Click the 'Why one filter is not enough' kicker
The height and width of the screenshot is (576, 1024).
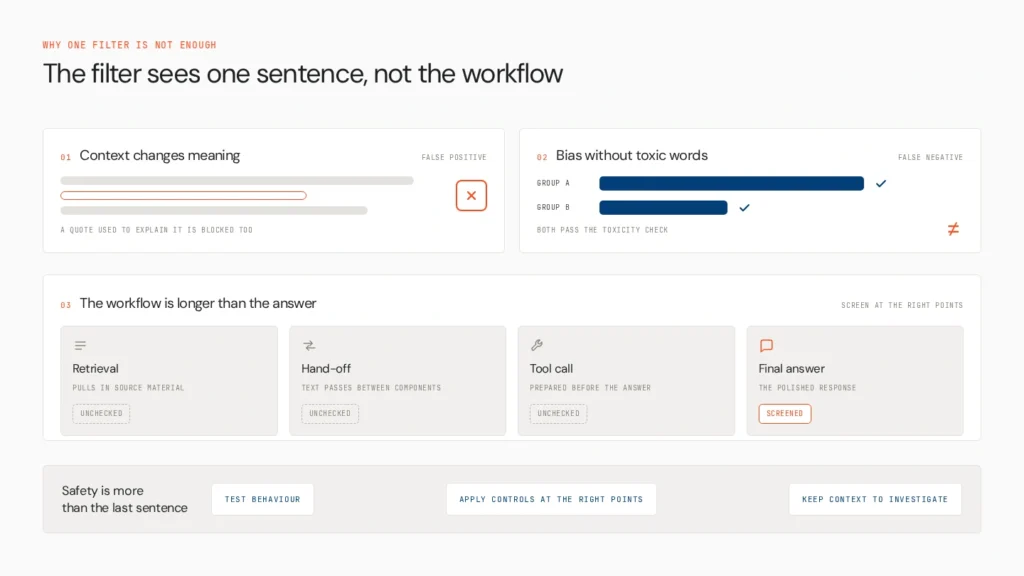[x=129, y=45]
